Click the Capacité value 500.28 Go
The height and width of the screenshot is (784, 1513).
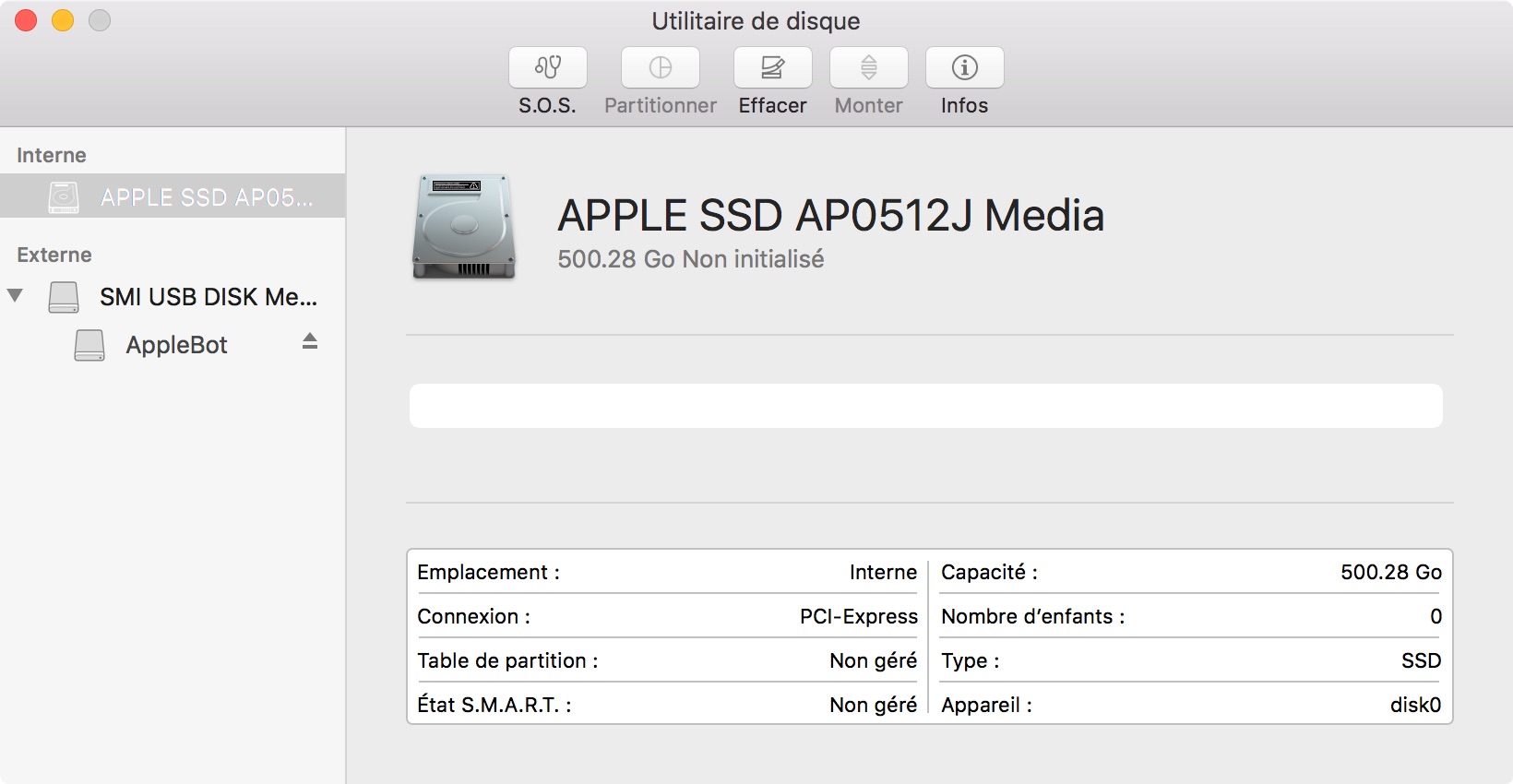point(1391,572)
